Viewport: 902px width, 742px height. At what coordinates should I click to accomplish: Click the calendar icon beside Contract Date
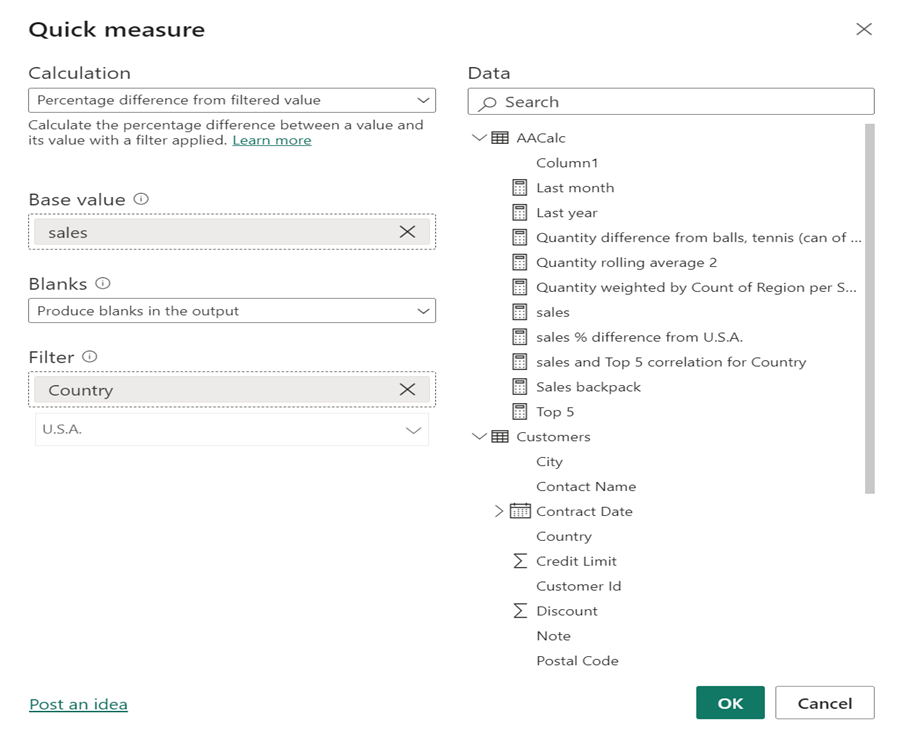point(520,511)
